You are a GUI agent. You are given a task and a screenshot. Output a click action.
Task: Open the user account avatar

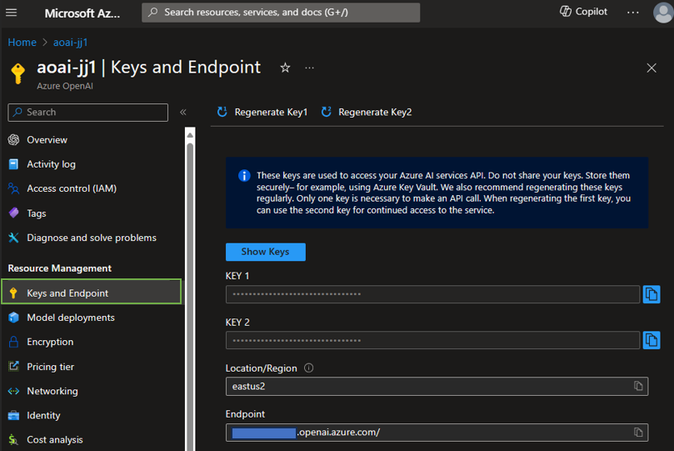[x=663, y=12]
